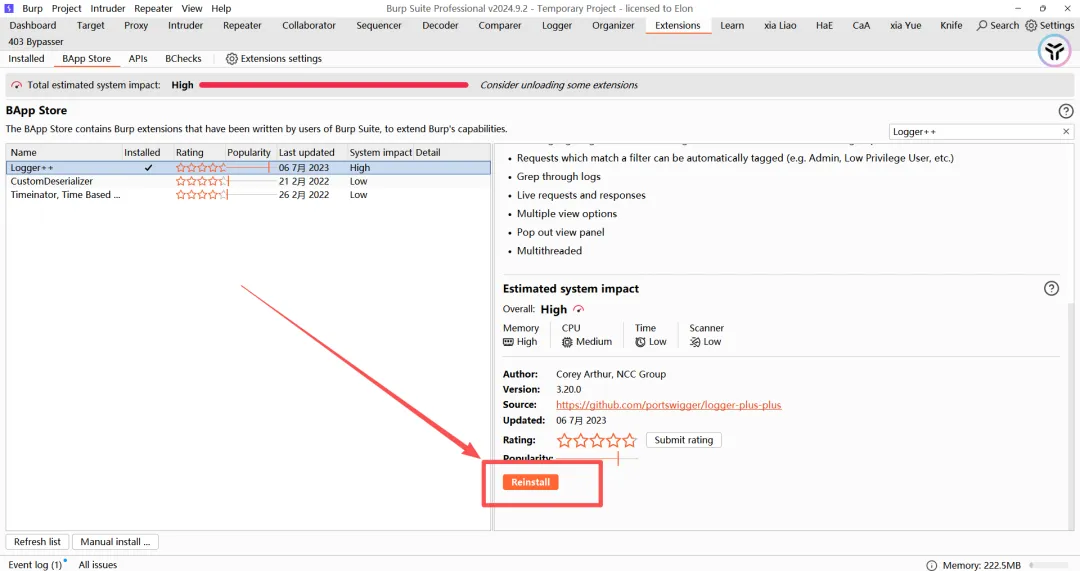This screenshot has height=571, width=1080.
Task: Switch to the Proxy tab
Action: (x=136, y=25)
